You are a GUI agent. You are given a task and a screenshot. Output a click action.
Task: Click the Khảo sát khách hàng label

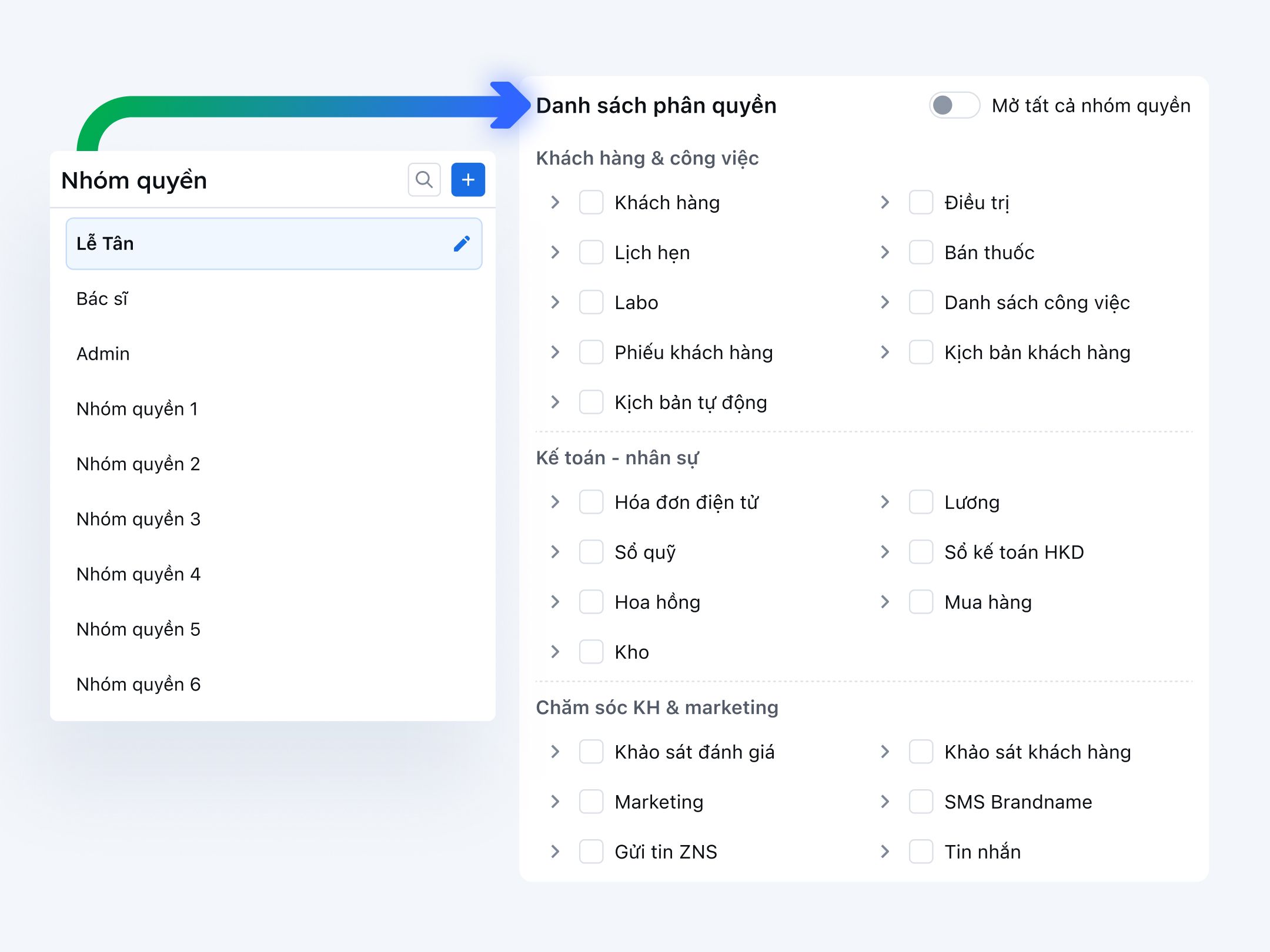[1037, 752]
